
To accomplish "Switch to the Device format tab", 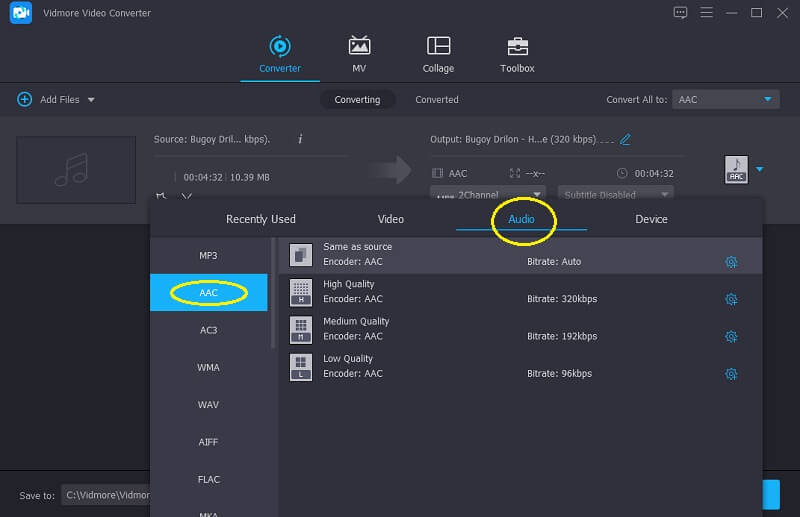I will click(651, 219).
